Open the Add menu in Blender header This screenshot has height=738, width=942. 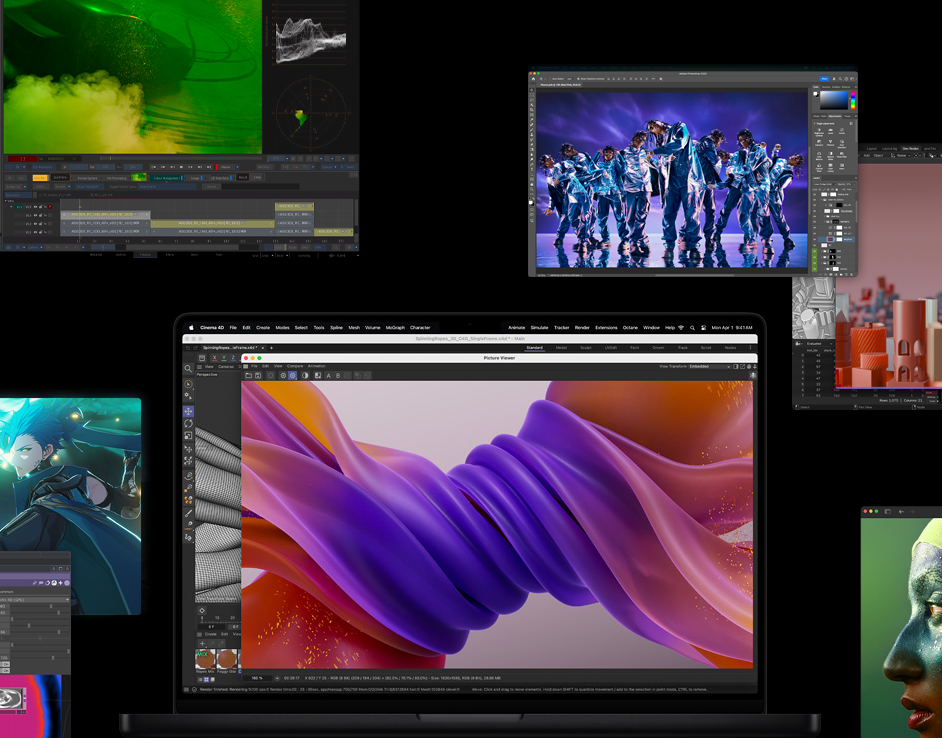pos(867,156)
